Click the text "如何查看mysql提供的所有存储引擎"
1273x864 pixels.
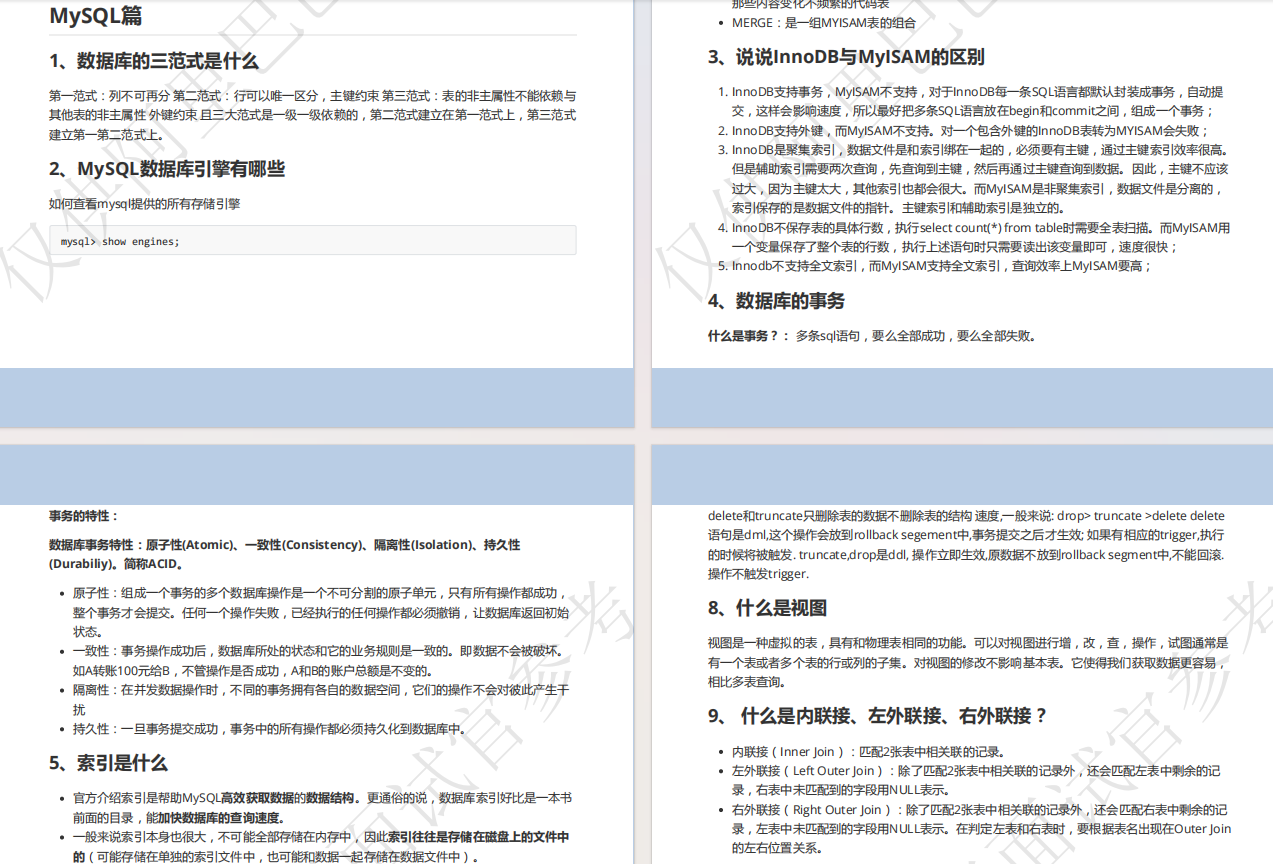tap(145, 204)
